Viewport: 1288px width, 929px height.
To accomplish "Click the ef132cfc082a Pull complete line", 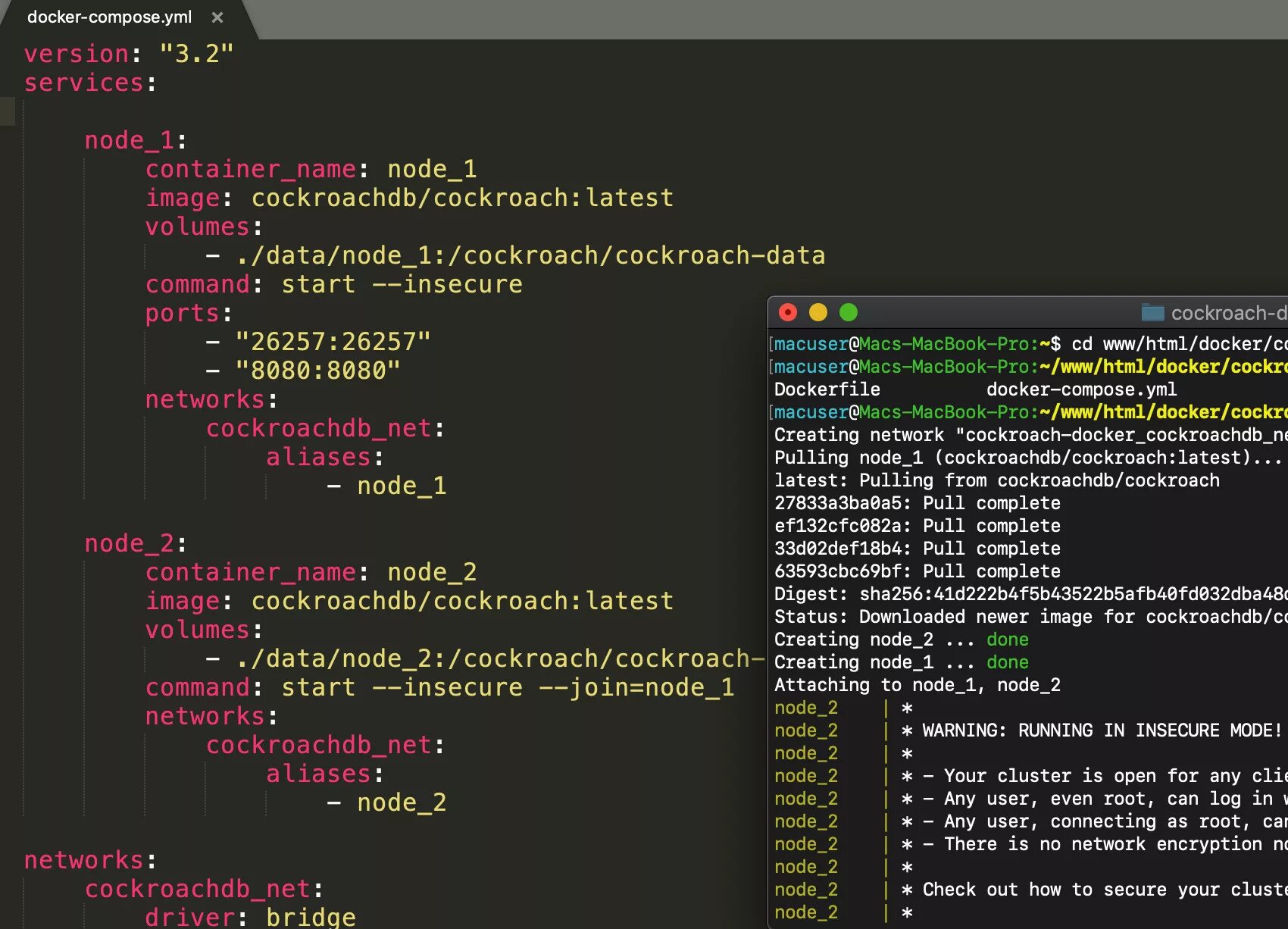I will click(918, 526).
